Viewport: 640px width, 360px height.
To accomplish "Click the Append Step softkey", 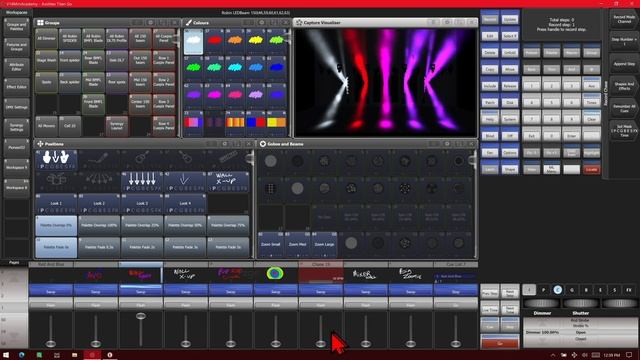I will (x=624, y=64).
